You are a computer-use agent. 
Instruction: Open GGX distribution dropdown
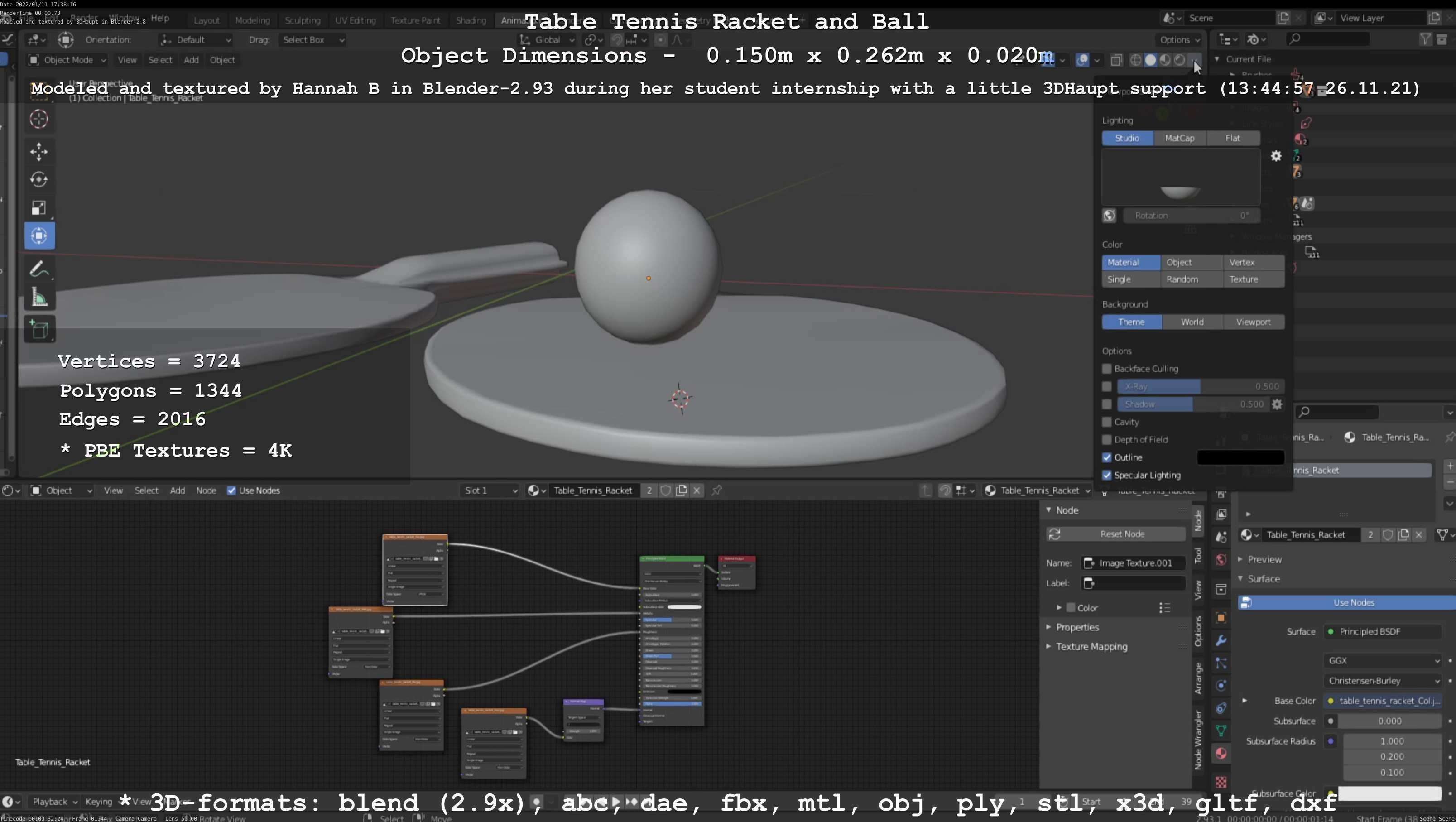coord(1383,660)
